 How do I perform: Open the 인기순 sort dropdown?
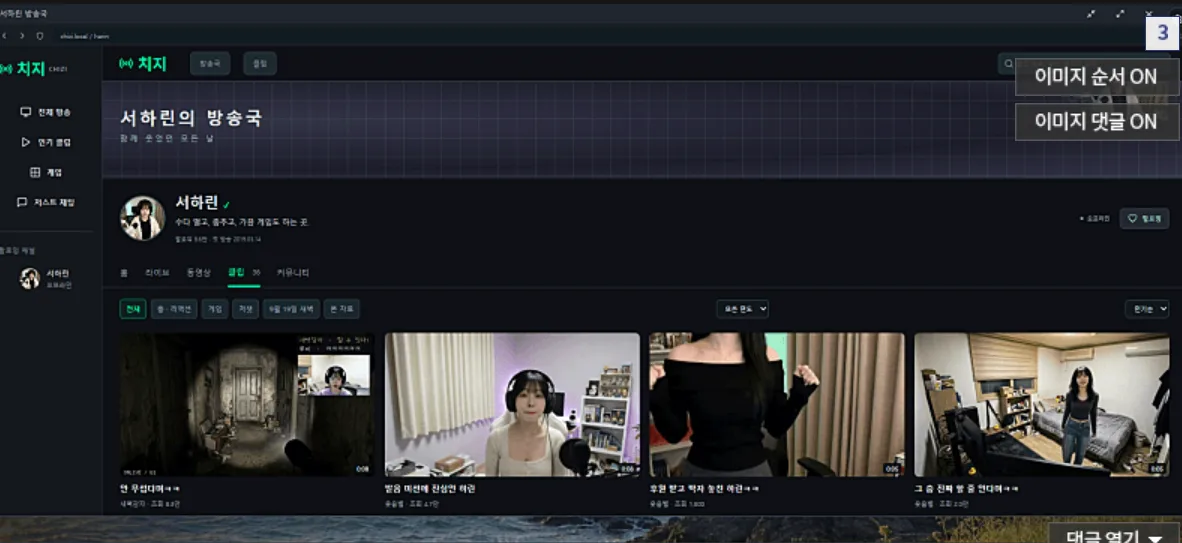coord(1147,308)
